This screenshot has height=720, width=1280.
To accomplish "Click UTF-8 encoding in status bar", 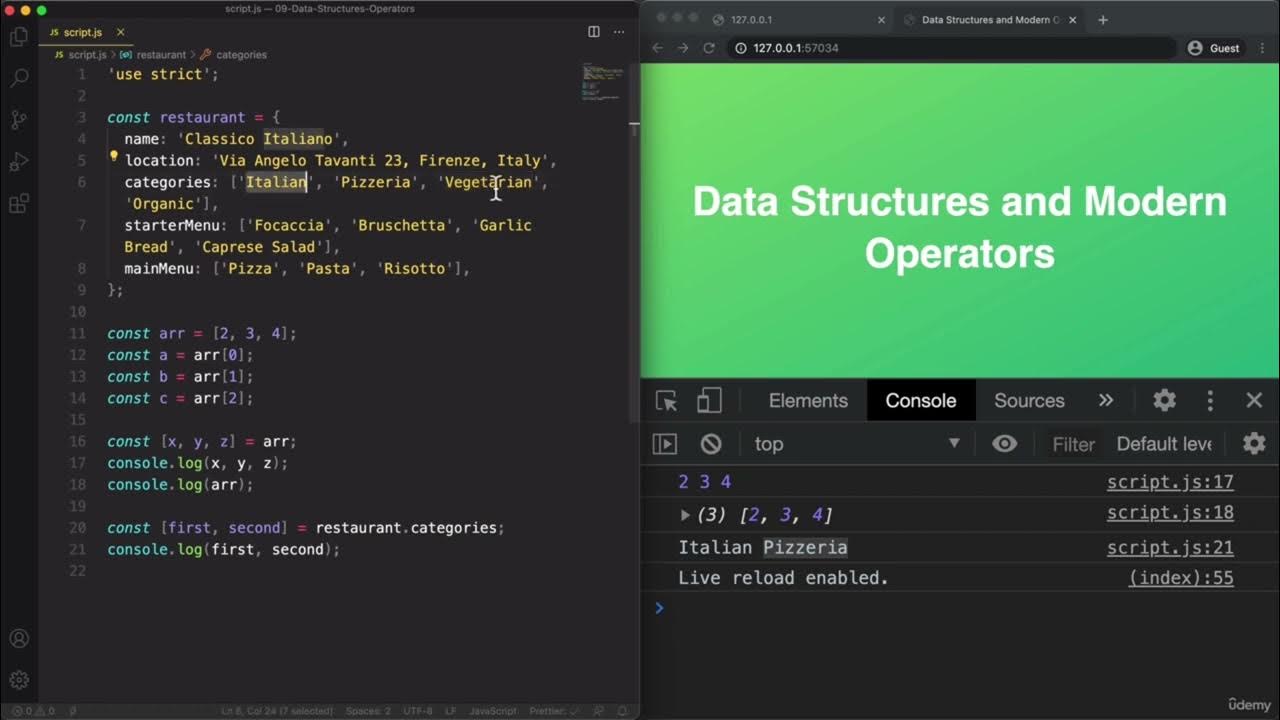I will tap(418, 711).
